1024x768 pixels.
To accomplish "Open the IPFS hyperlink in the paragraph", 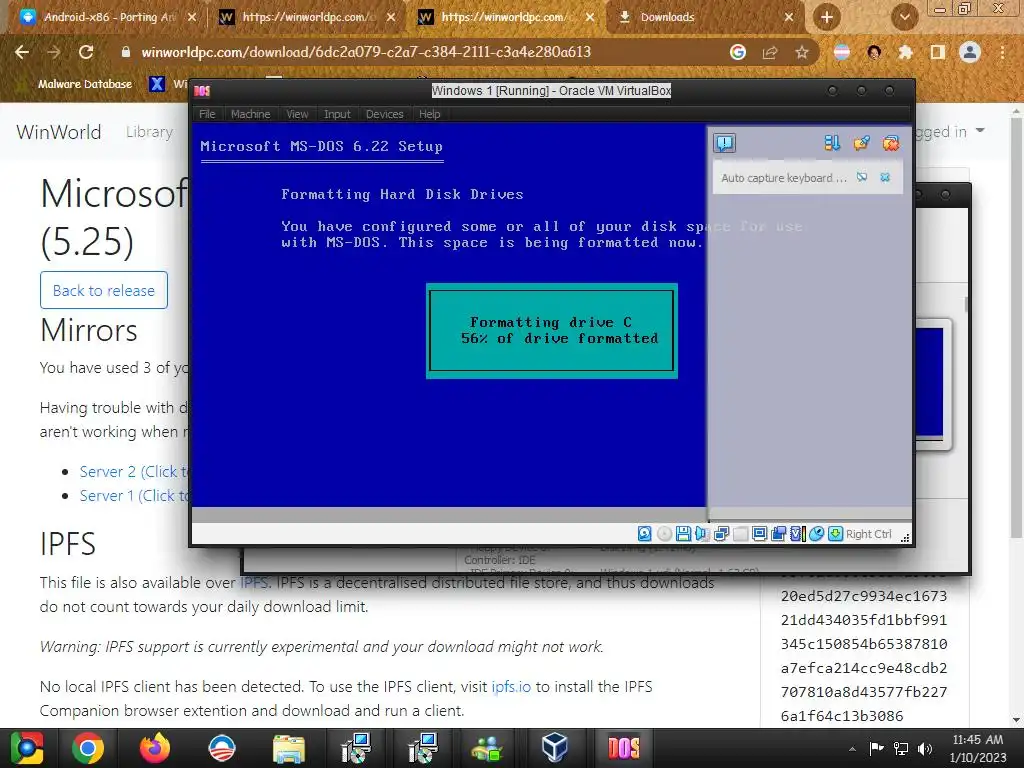I will 254,583.
